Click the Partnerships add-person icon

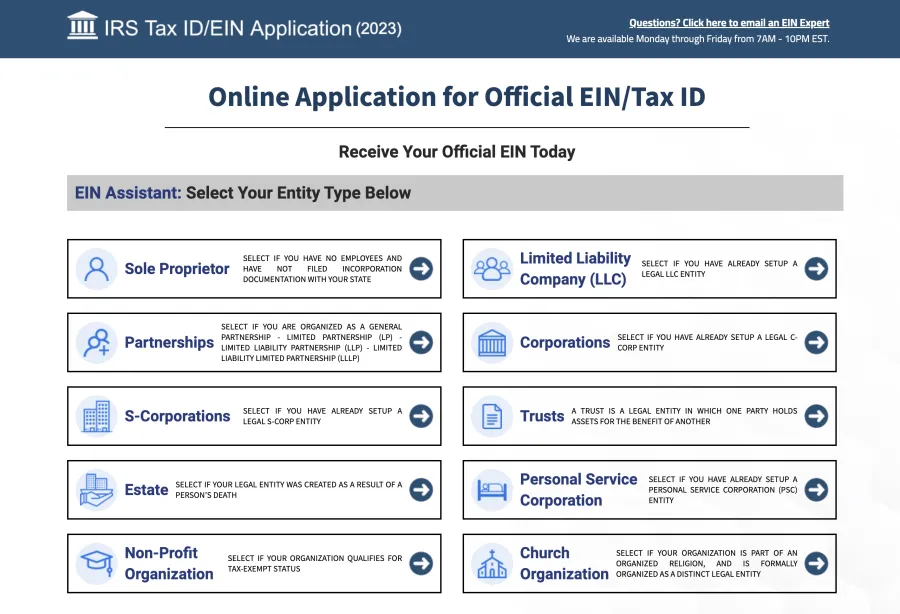pos(96,343)
